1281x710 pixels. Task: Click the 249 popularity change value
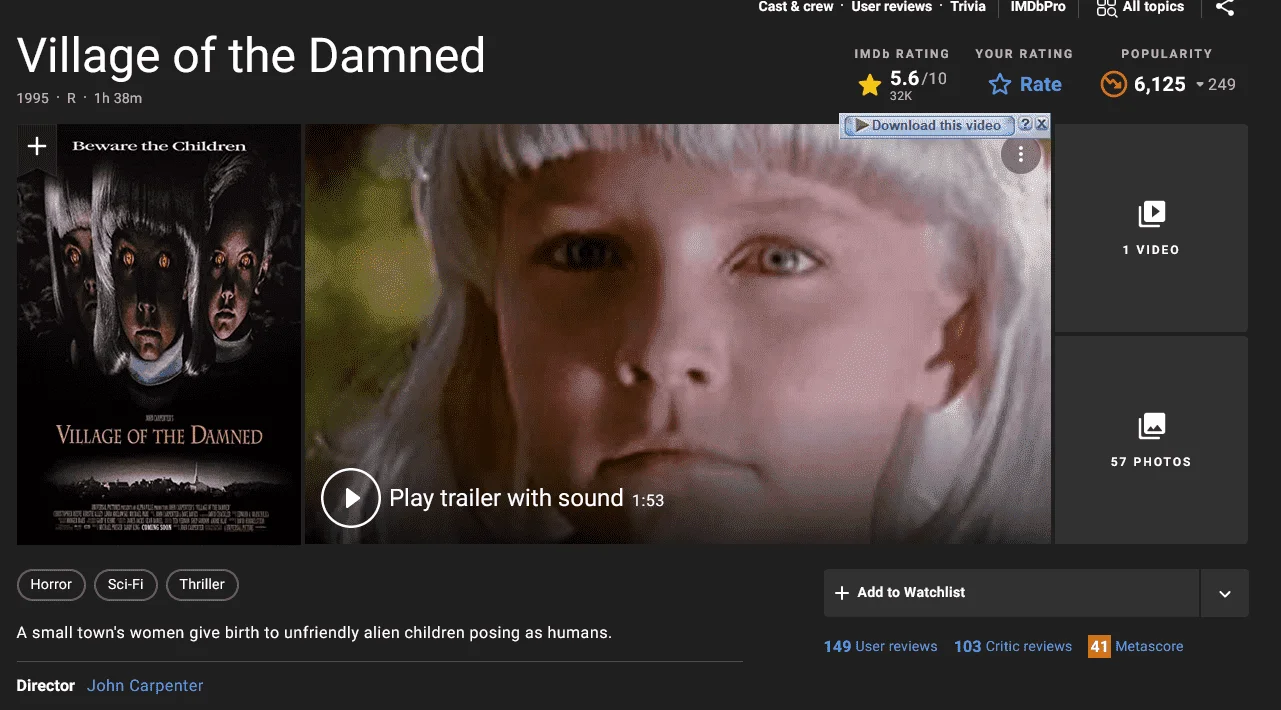click(1222, 85)
